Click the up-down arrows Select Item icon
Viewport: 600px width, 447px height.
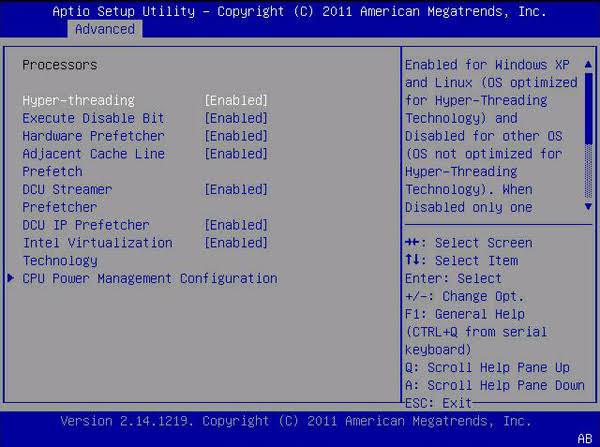coord(412,259)
